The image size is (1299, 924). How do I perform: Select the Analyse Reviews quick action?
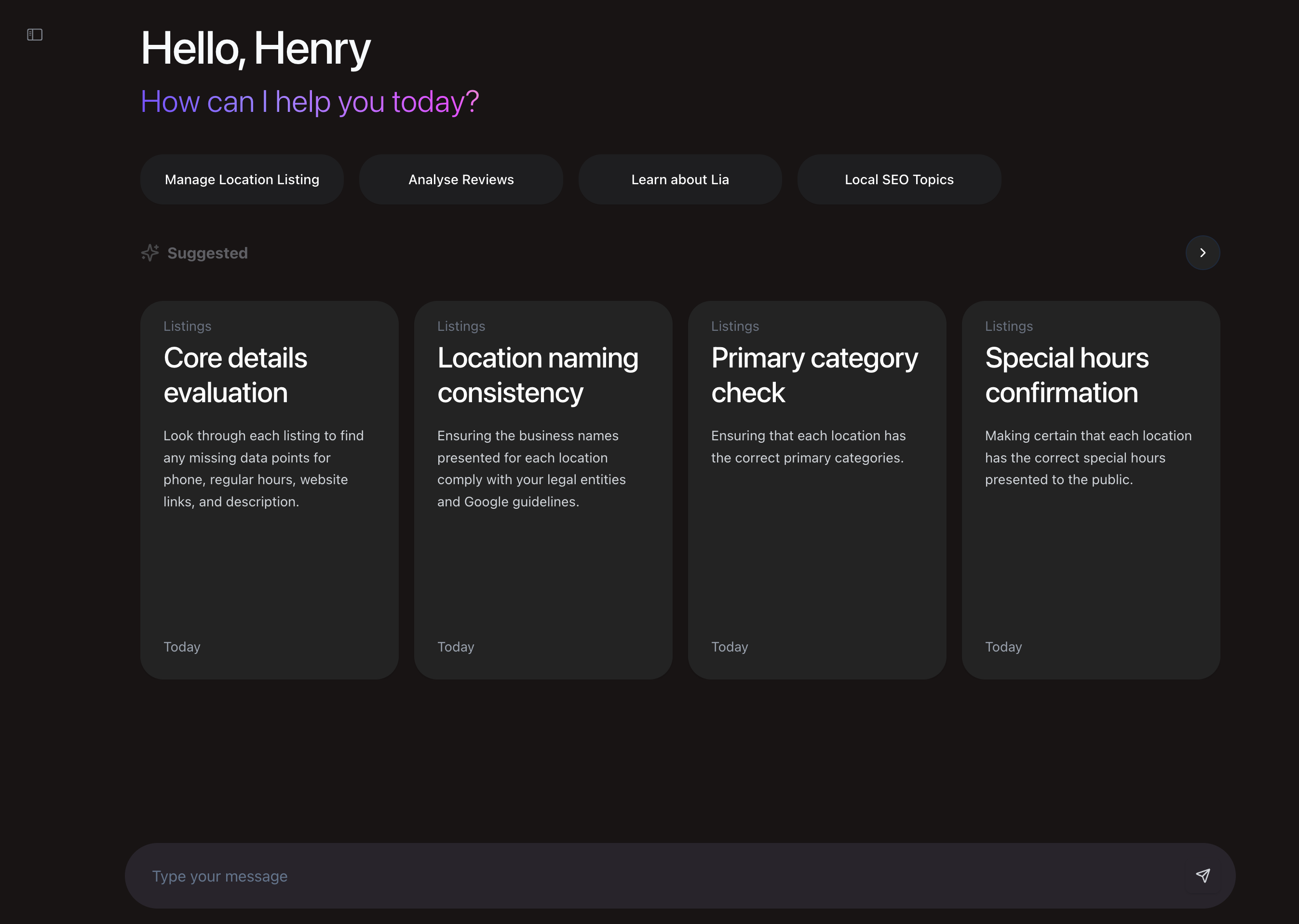pyautogui.click(x=460, y=179)
